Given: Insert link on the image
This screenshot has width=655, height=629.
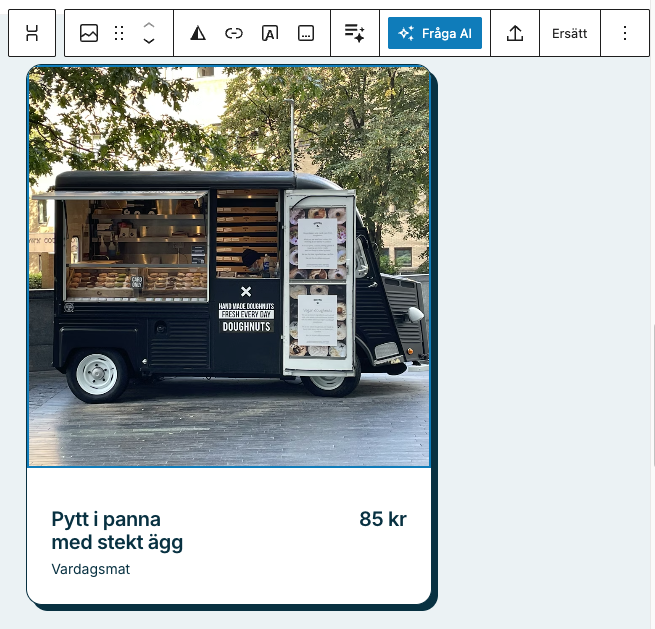Looking at the screenshot, I should tap(234, 33).
